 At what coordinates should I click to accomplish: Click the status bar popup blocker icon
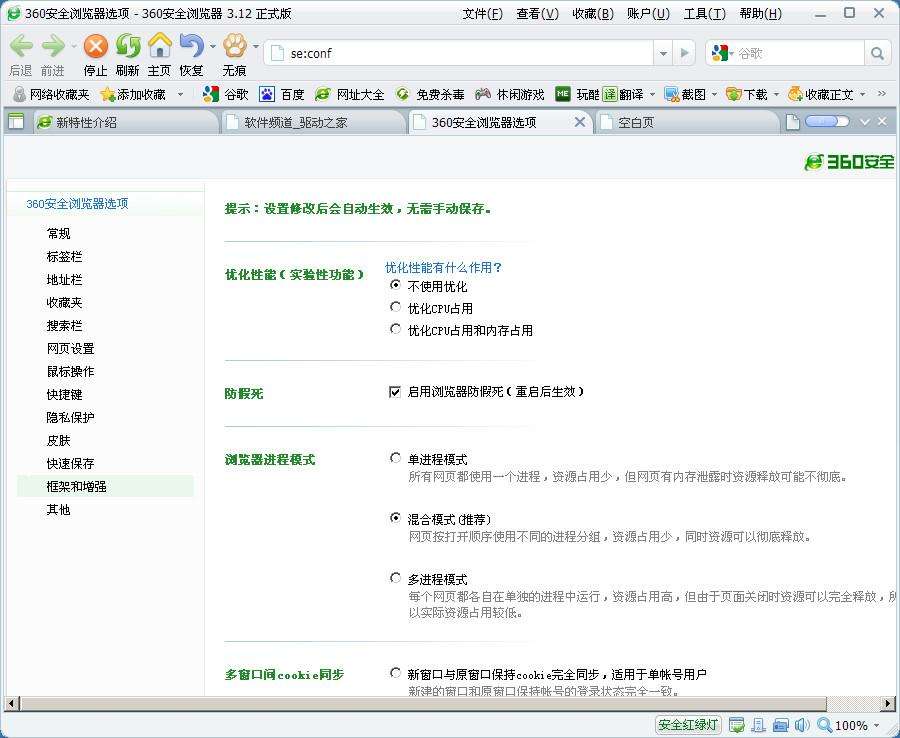[736, 725]
